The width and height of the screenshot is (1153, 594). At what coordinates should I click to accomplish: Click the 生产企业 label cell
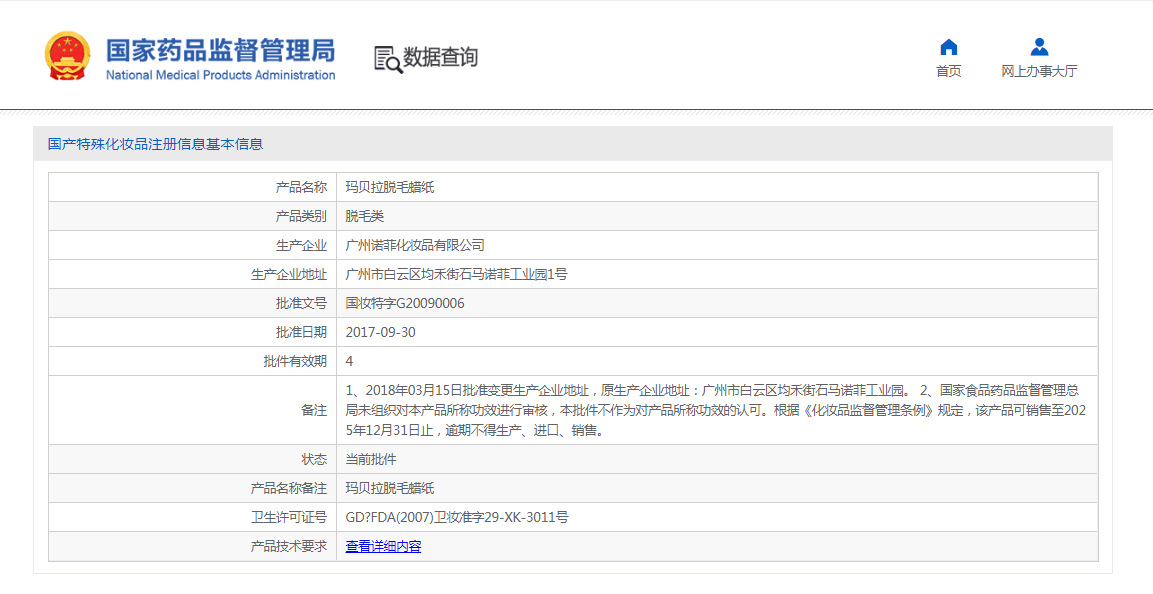coord(193,246)
